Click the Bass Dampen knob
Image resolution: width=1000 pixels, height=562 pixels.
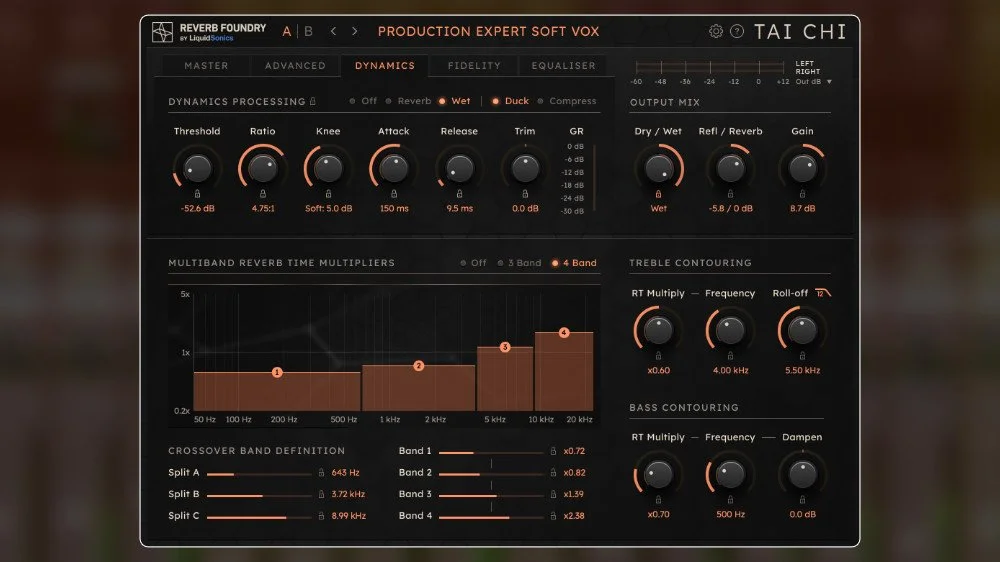802,474
